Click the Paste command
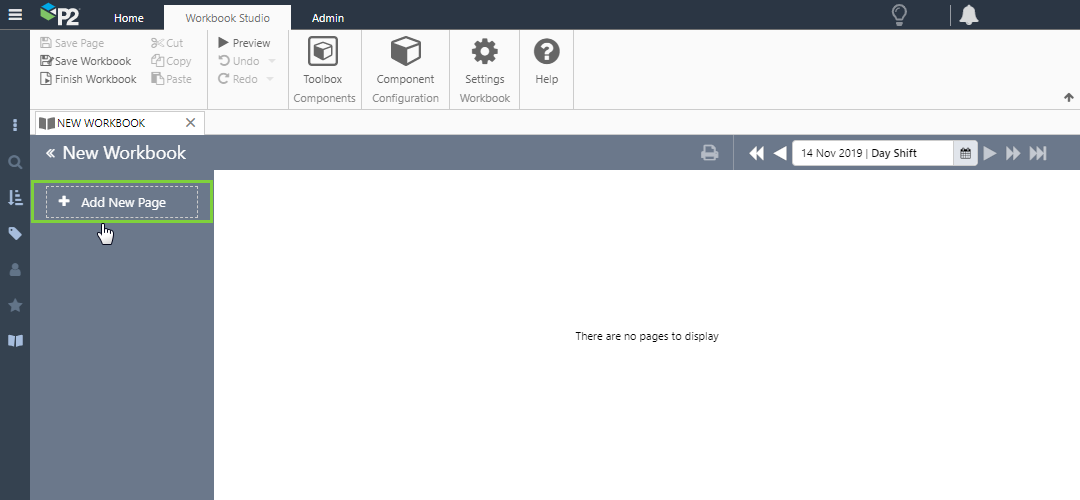Viewport: 1080px width, 500px height. tap(172, 79)
